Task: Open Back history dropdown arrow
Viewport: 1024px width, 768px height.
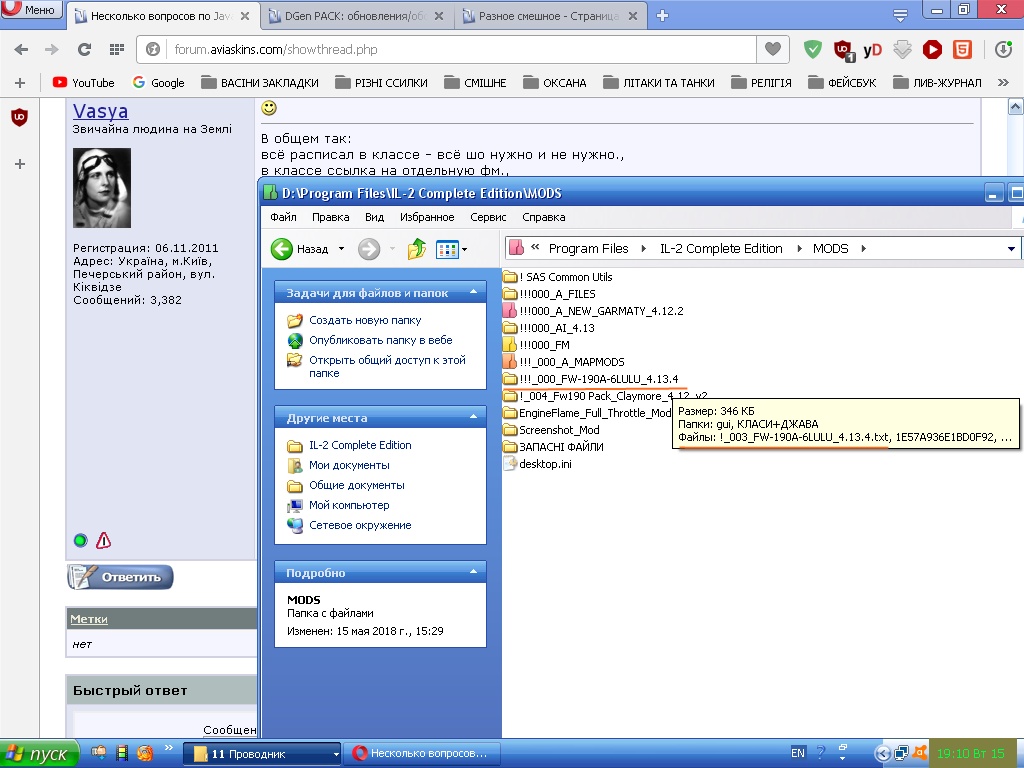Action: click(341, 249)
